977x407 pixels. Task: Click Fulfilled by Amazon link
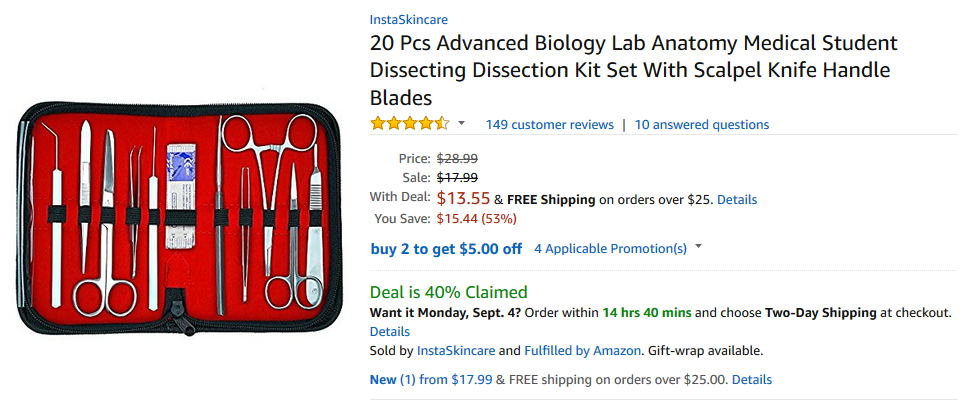click(x=582, y=351)
